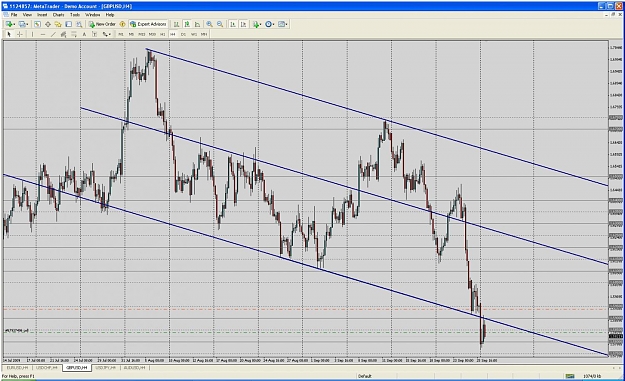
Task: Select the active H4 timeframe button
Action: [173, 34]
